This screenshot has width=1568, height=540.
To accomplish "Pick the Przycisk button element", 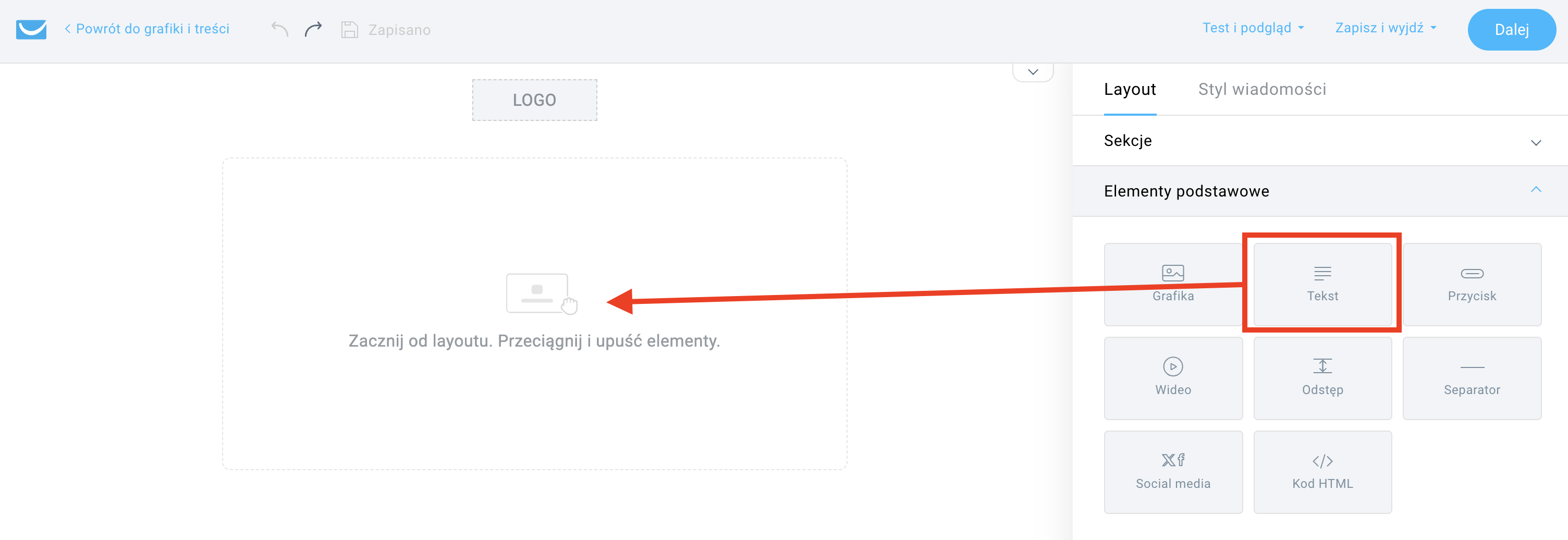I will 1472,284.
